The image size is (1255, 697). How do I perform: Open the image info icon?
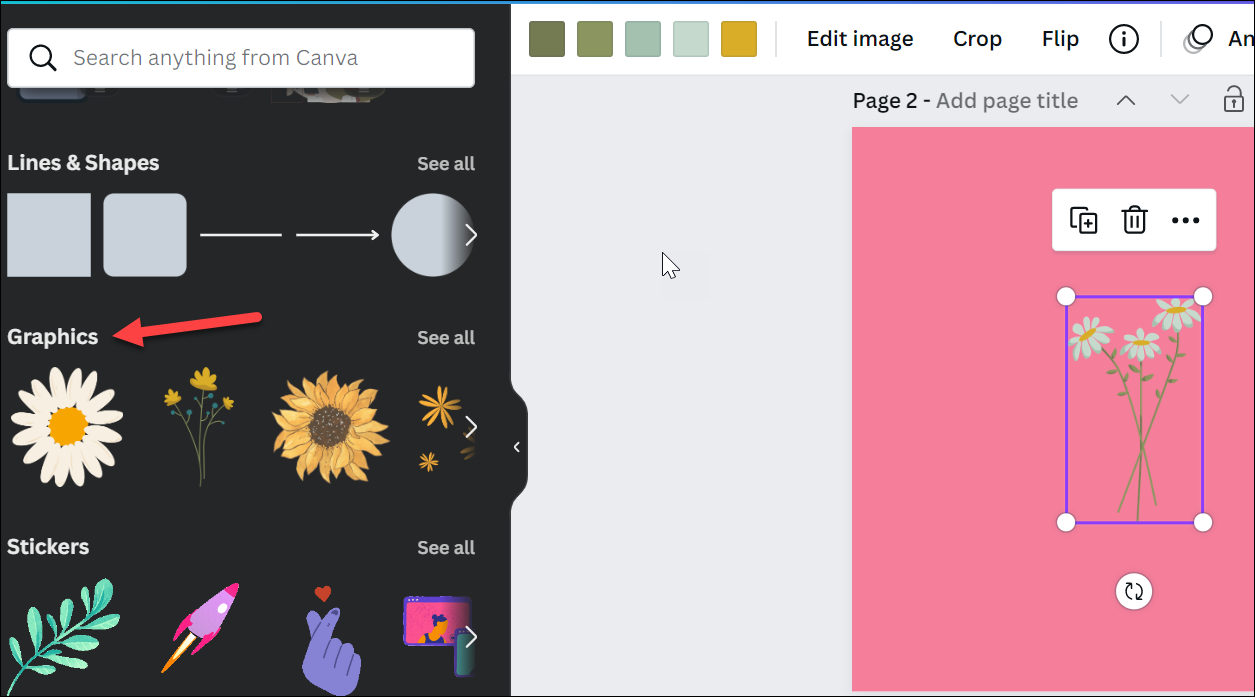point(1124,39)
